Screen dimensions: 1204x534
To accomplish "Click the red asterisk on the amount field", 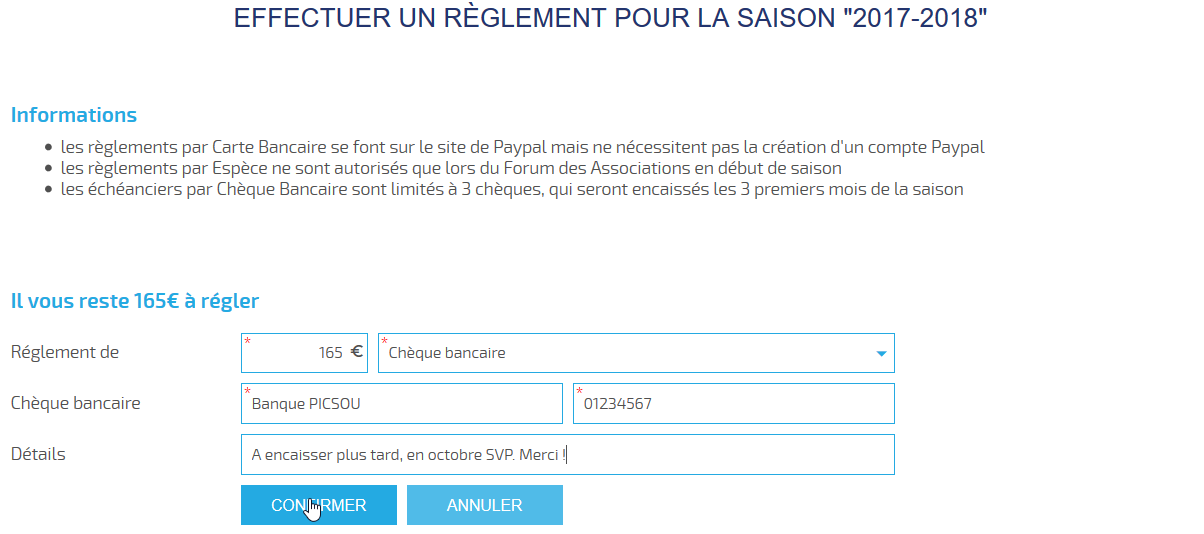I will tap(248, 342).
